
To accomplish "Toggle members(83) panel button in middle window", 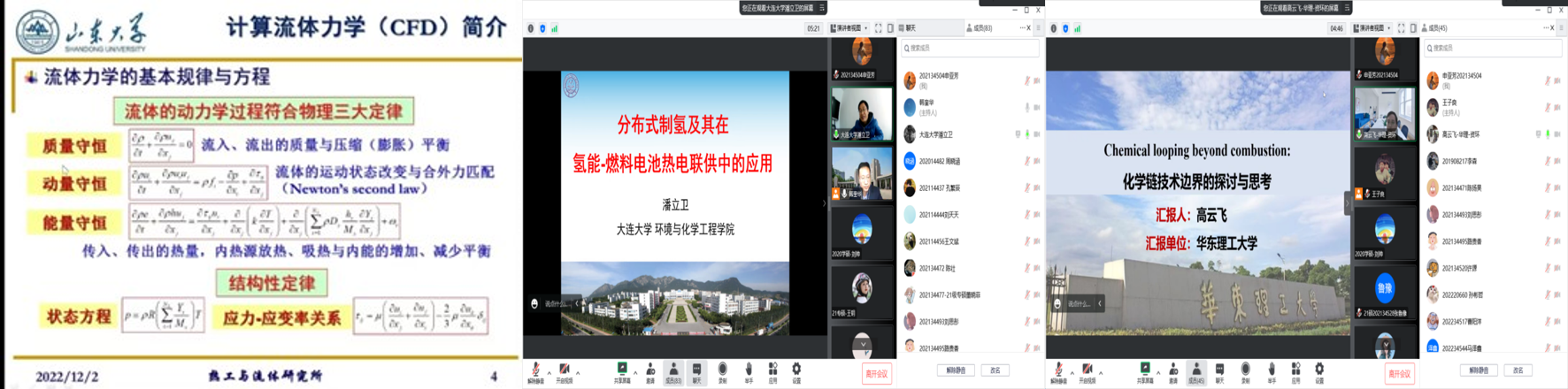I will coord(673,371).
